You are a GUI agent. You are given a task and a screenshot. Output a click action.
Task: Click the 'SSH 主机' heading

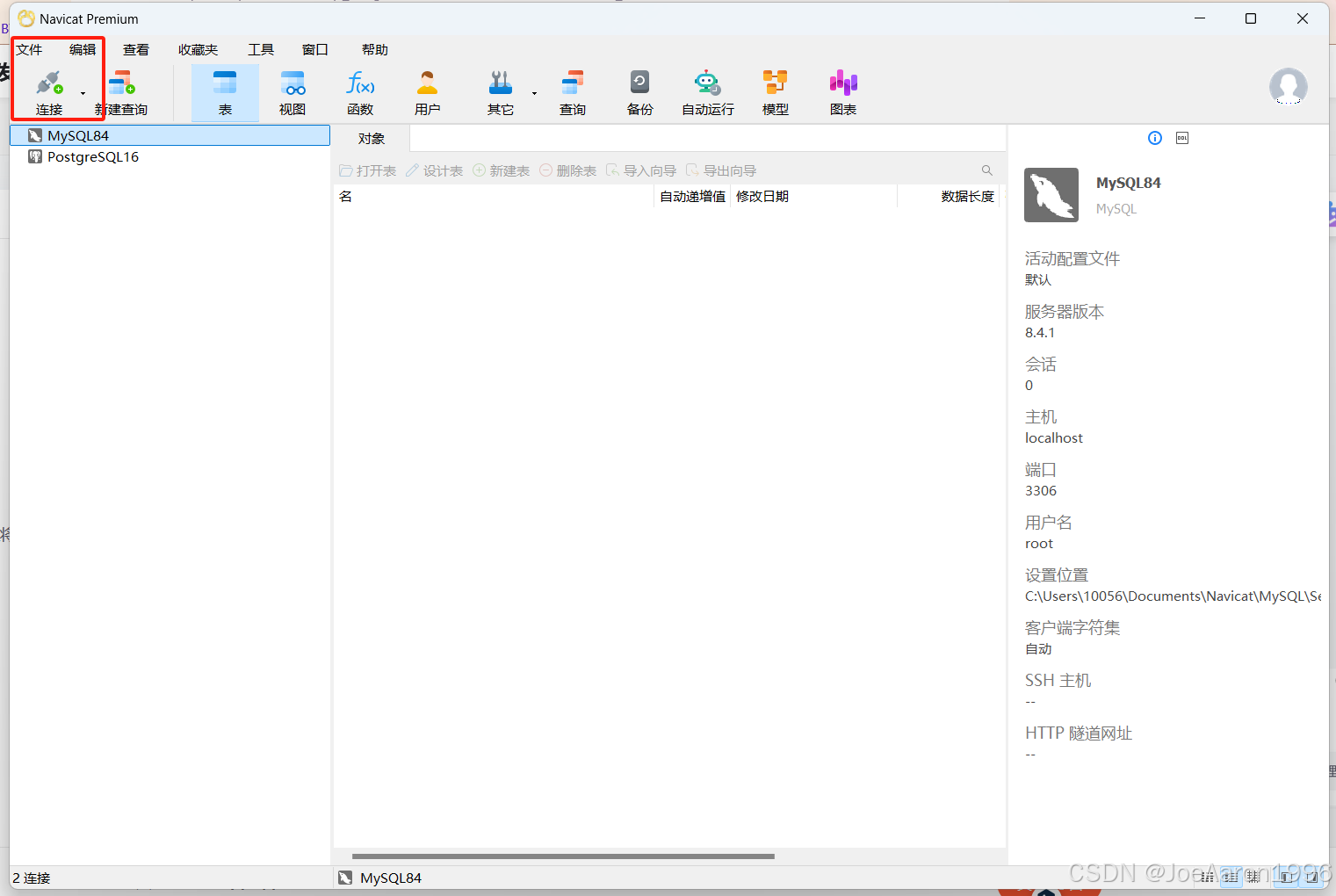(1058, 680)
